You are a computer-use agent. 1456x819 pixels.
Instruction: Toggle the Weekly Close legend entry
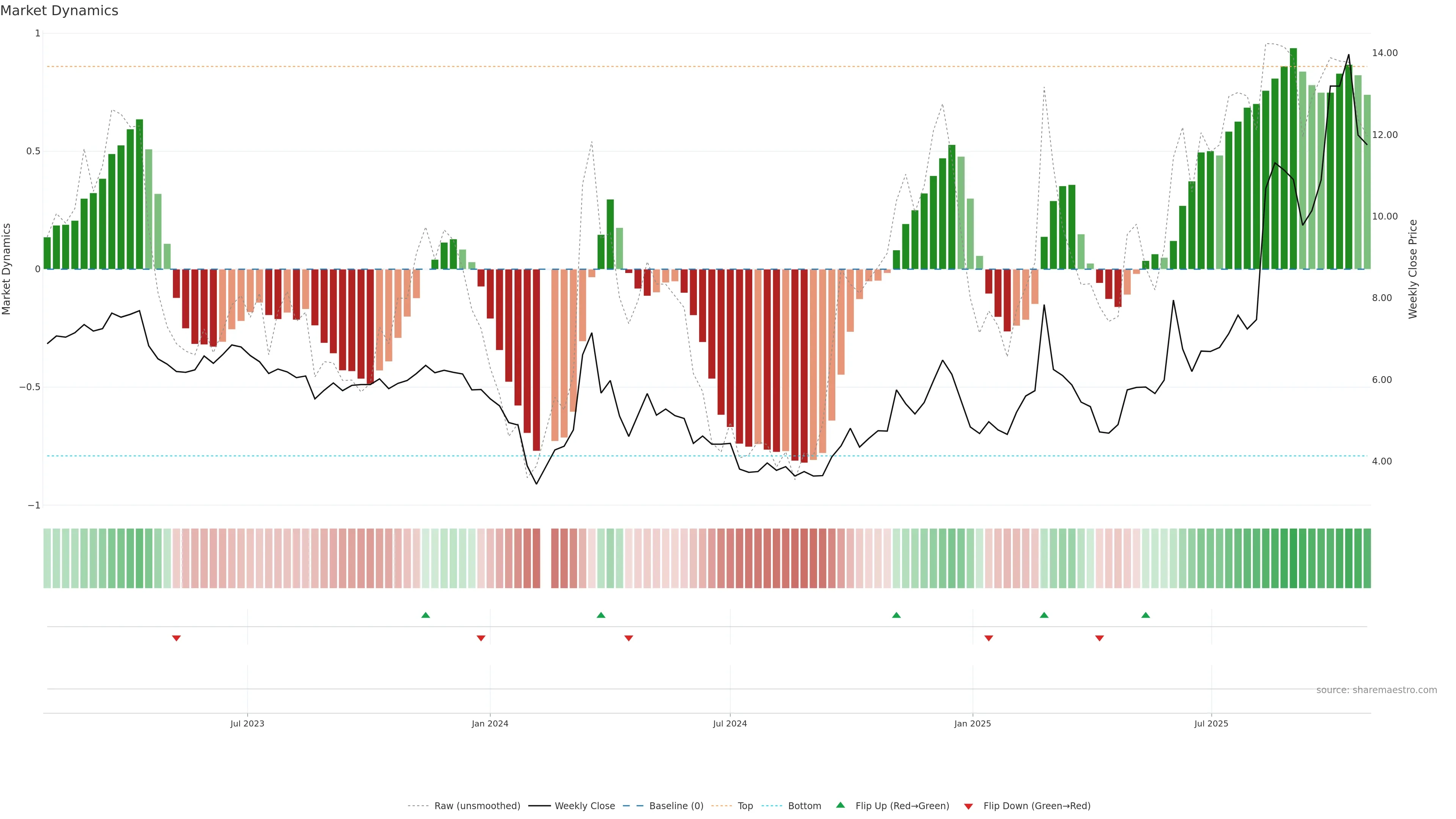pos(584,806)
